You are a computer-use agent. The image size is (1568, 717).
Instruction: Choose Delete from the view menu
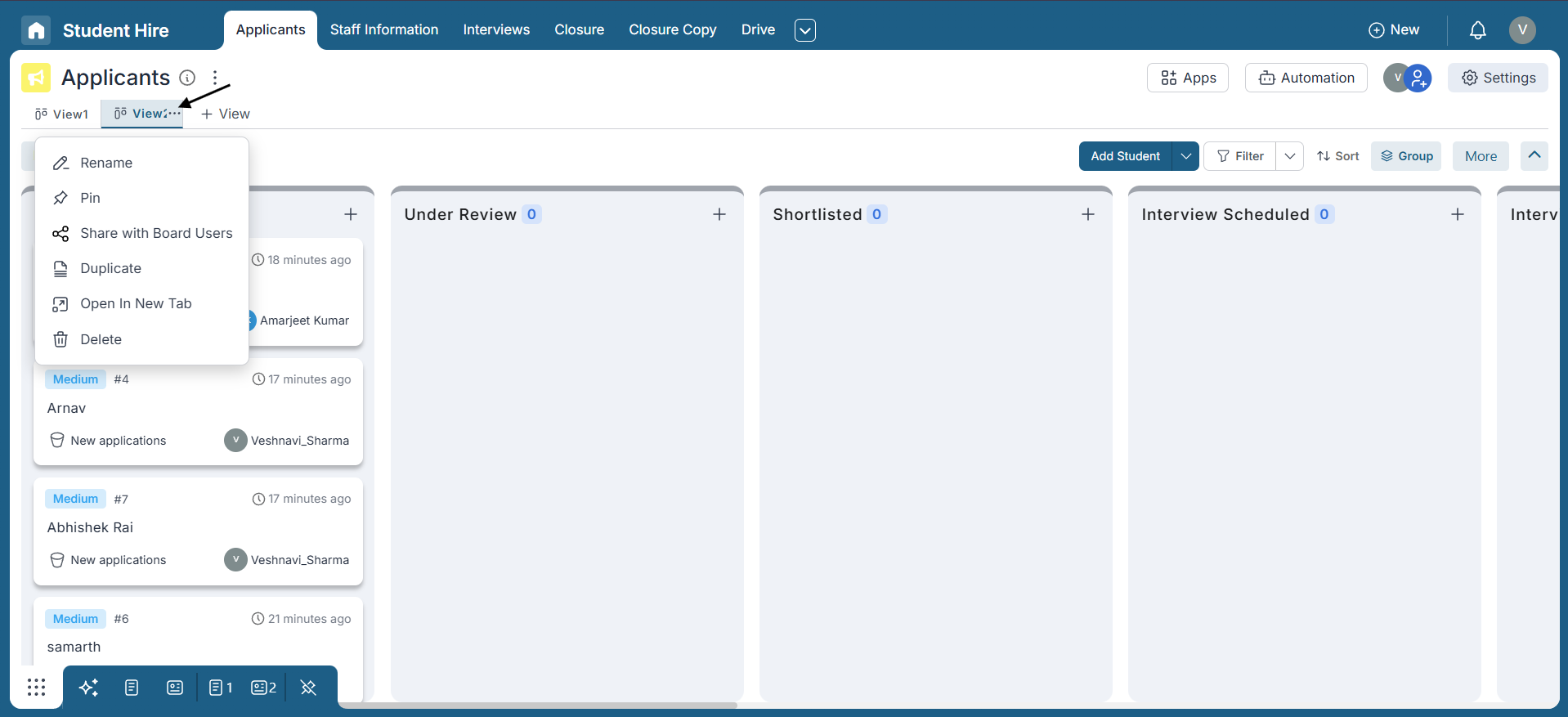[142, 339]
